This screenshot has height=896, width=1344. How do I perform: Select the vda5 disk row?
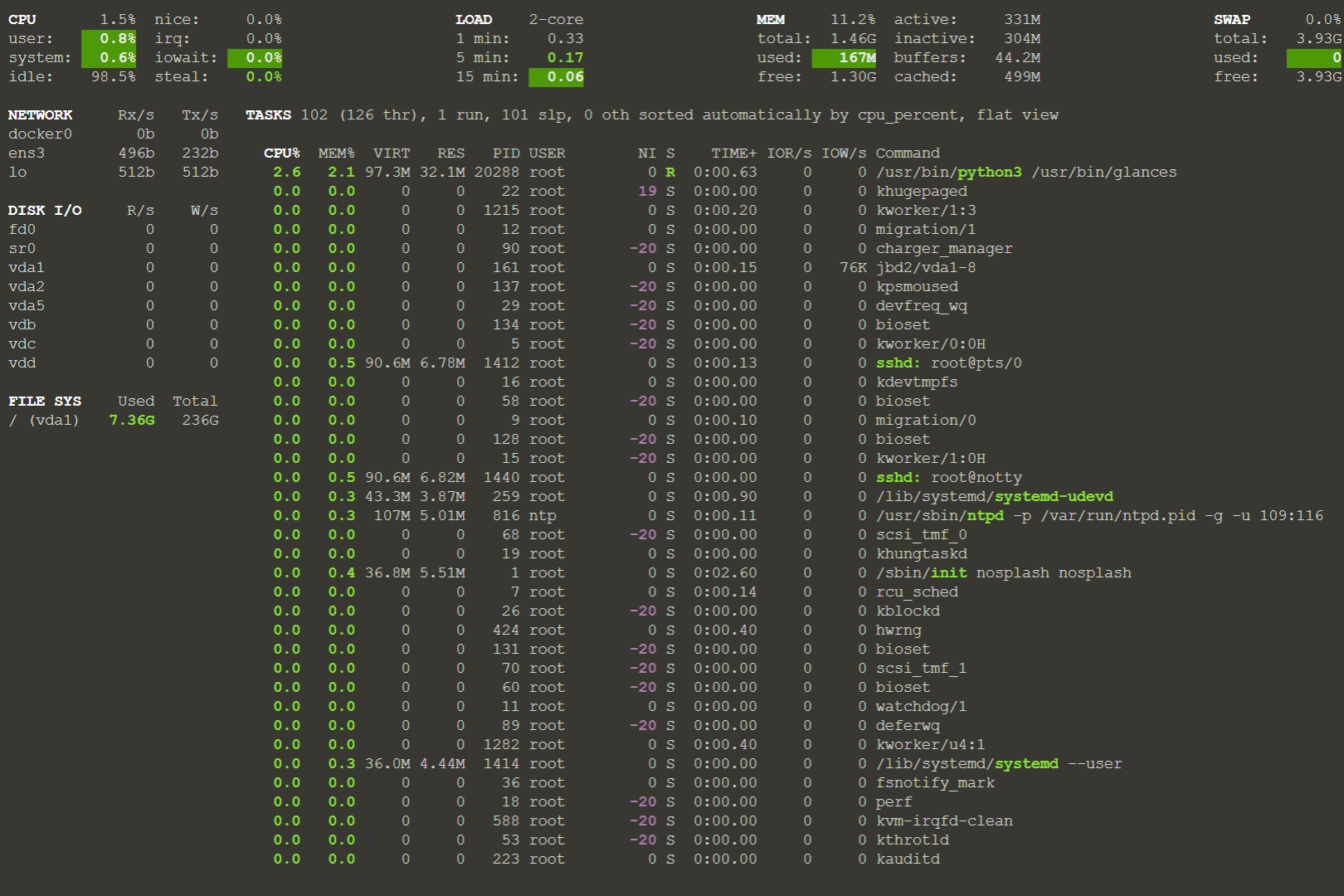click(x=114, y=305)
